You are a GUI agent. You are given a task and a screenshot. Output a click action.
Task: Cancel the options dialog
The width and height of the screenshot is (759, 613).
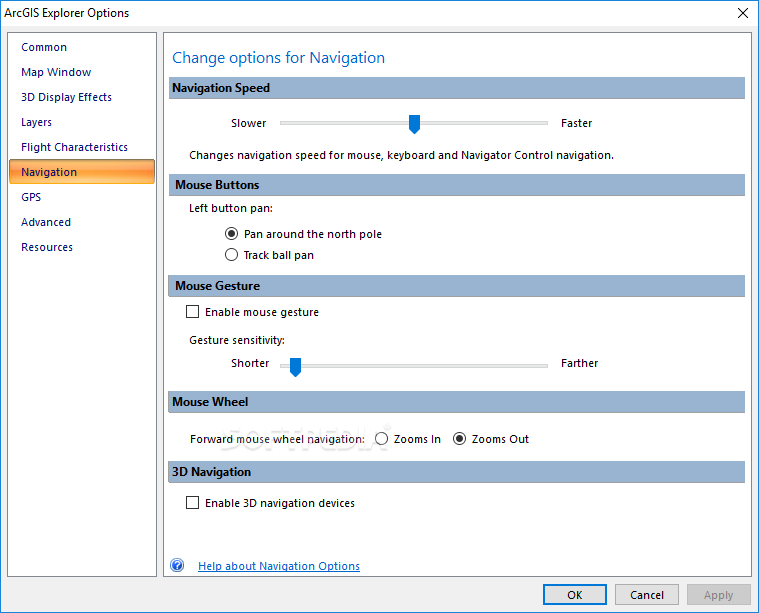coord(647,595)
